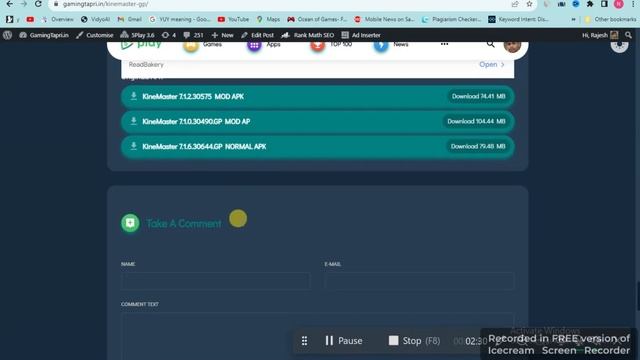Bookmark this page with the star icon
640x360 pixels.
tap(529, 4)
